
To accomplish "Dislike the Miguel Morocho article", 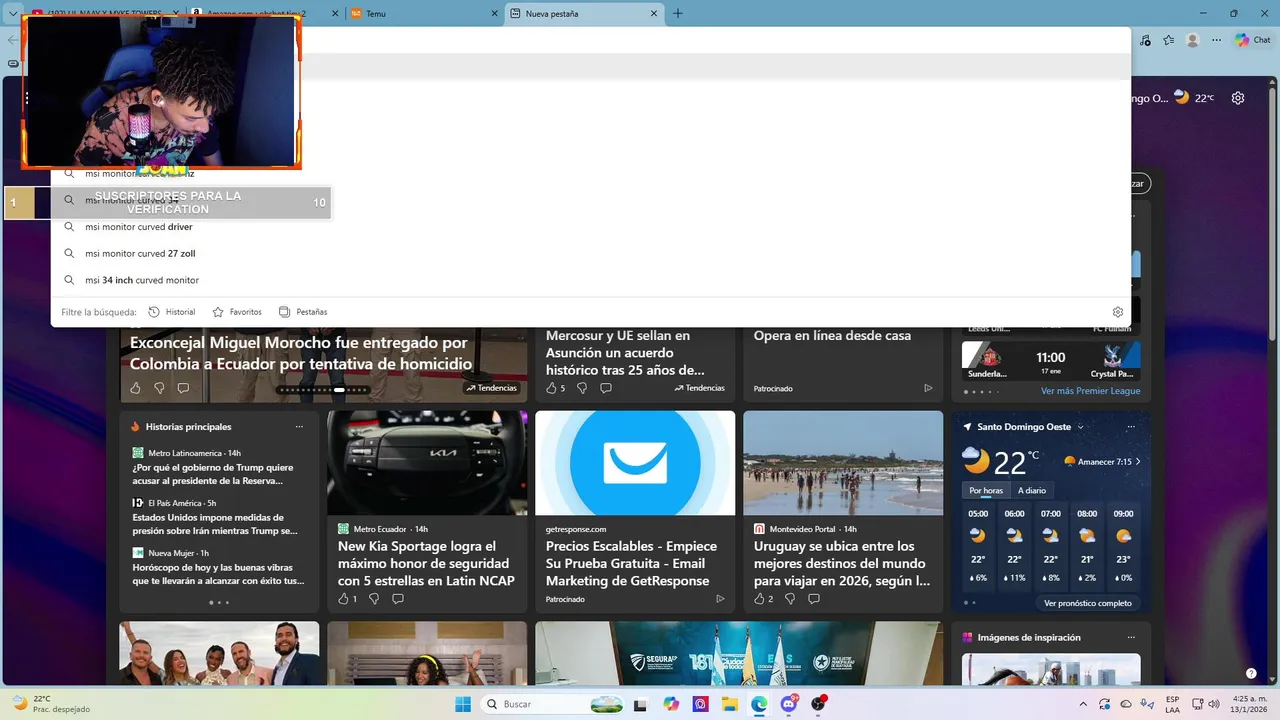I will [159, 388].
